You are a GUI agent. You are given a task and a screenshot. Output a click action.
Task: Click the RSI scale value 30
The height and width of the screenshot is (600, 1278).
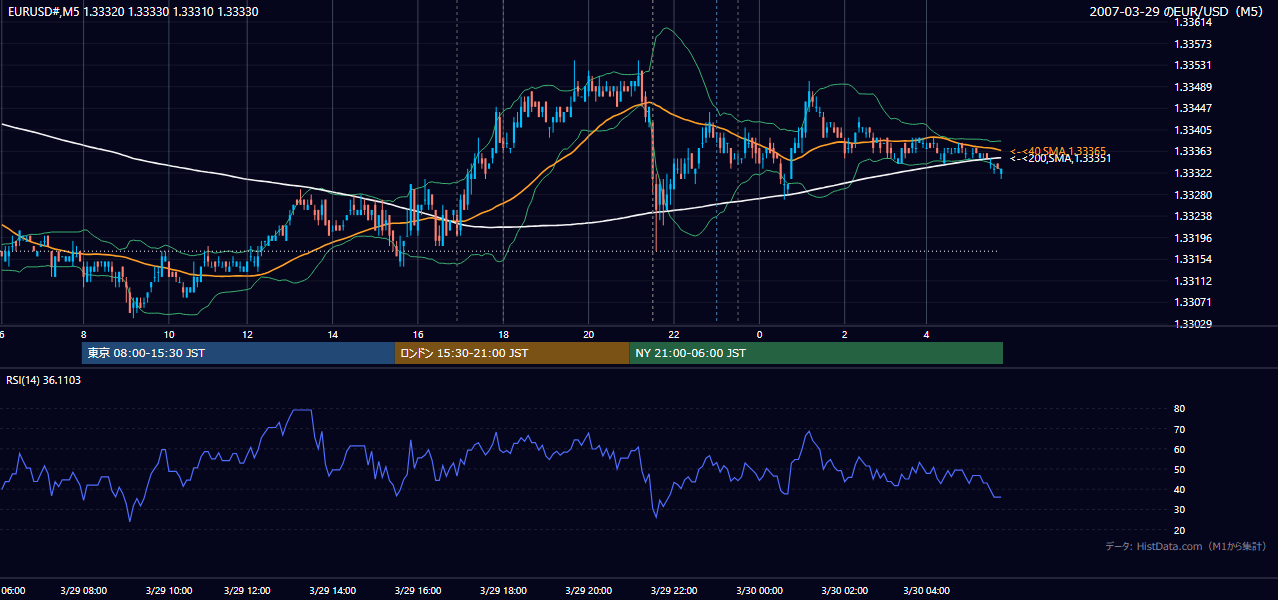click(x=1180, y=510)
